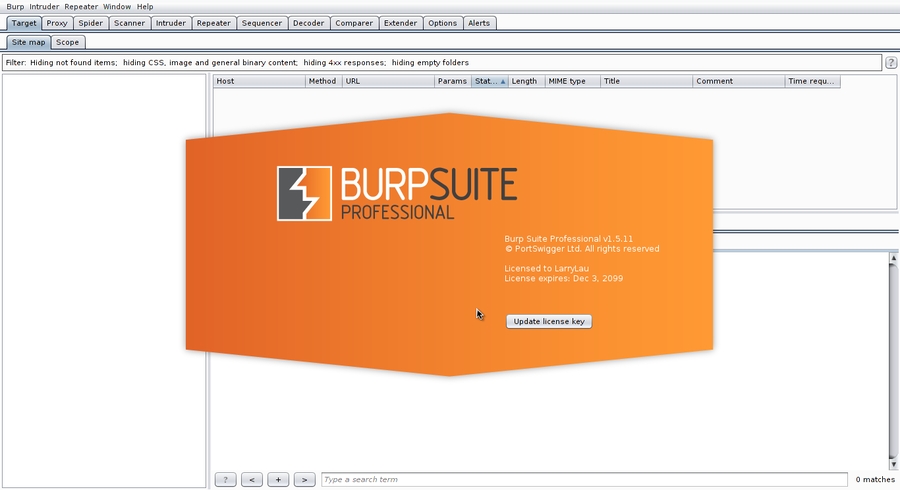Sort by the Time requested column

(812, 81)
